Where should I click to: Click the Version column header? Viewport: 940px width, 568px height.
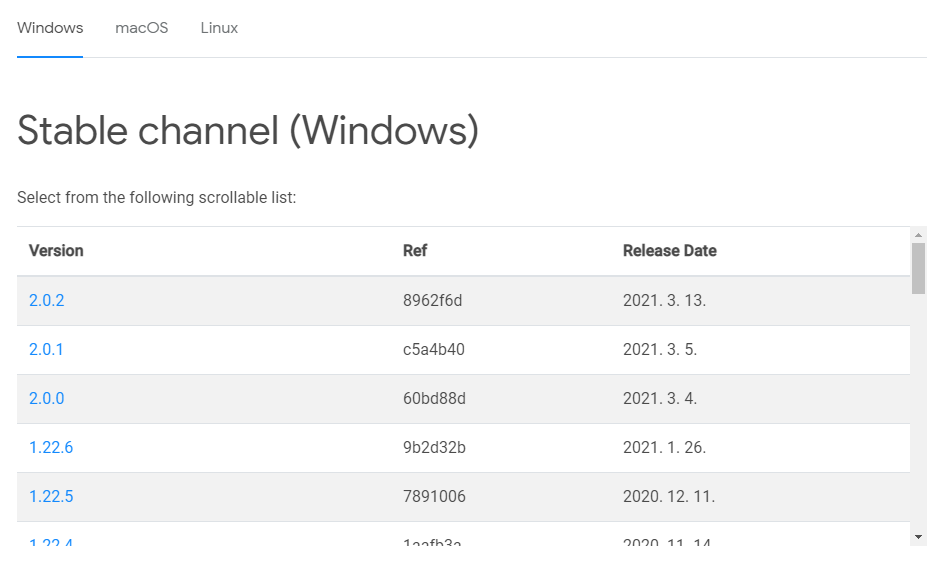(x=56, y=251)
